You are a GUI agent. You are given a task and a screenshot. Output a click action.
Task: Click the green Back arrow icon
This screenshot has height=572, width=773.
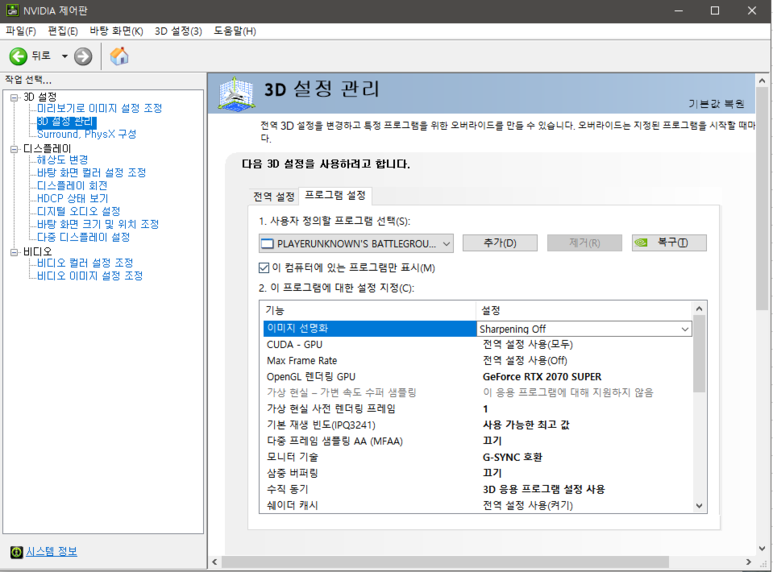point(18,56)
